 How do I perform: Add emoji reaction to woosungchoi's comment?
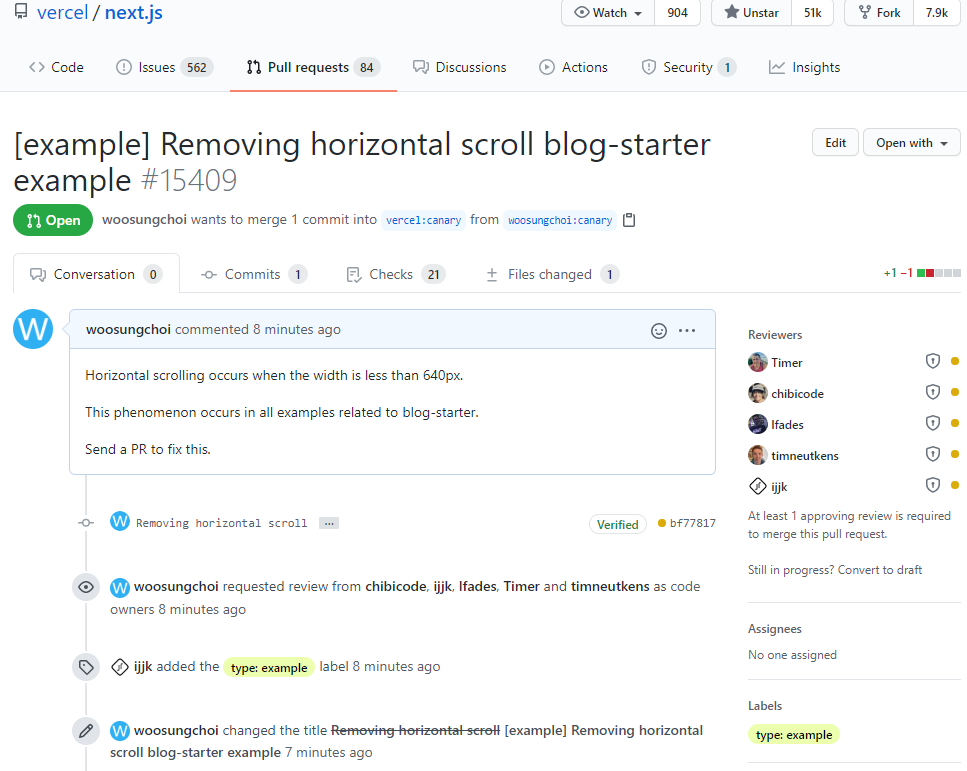point(659,330)
